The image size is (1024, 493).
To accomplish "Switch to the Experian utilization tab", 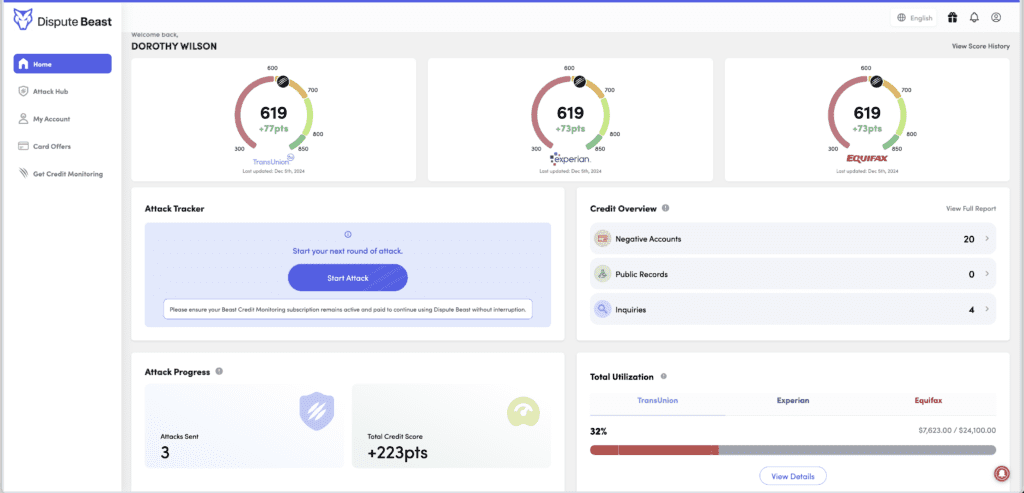I will [793, 401].
